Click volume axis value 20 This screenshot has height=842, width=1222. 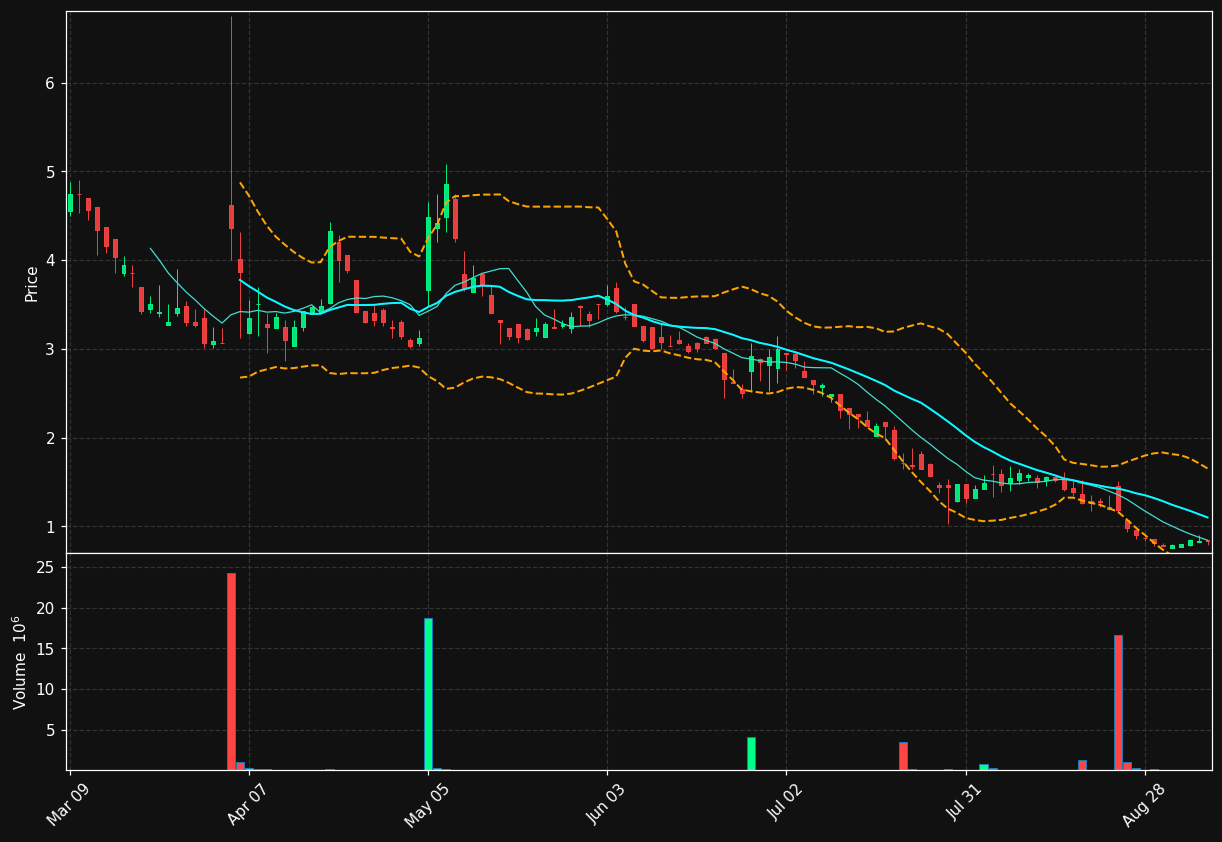[45, 608]
